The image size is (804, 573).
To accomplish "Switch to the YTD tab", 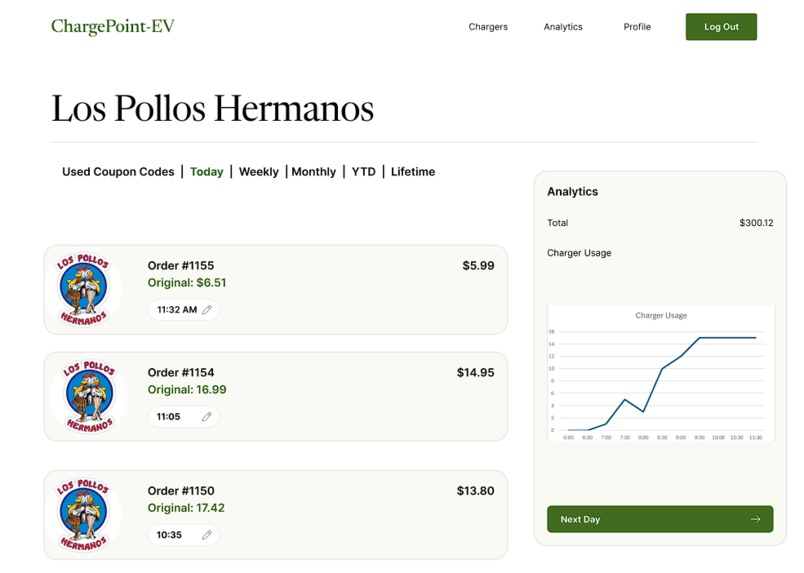I will point(364,172).
